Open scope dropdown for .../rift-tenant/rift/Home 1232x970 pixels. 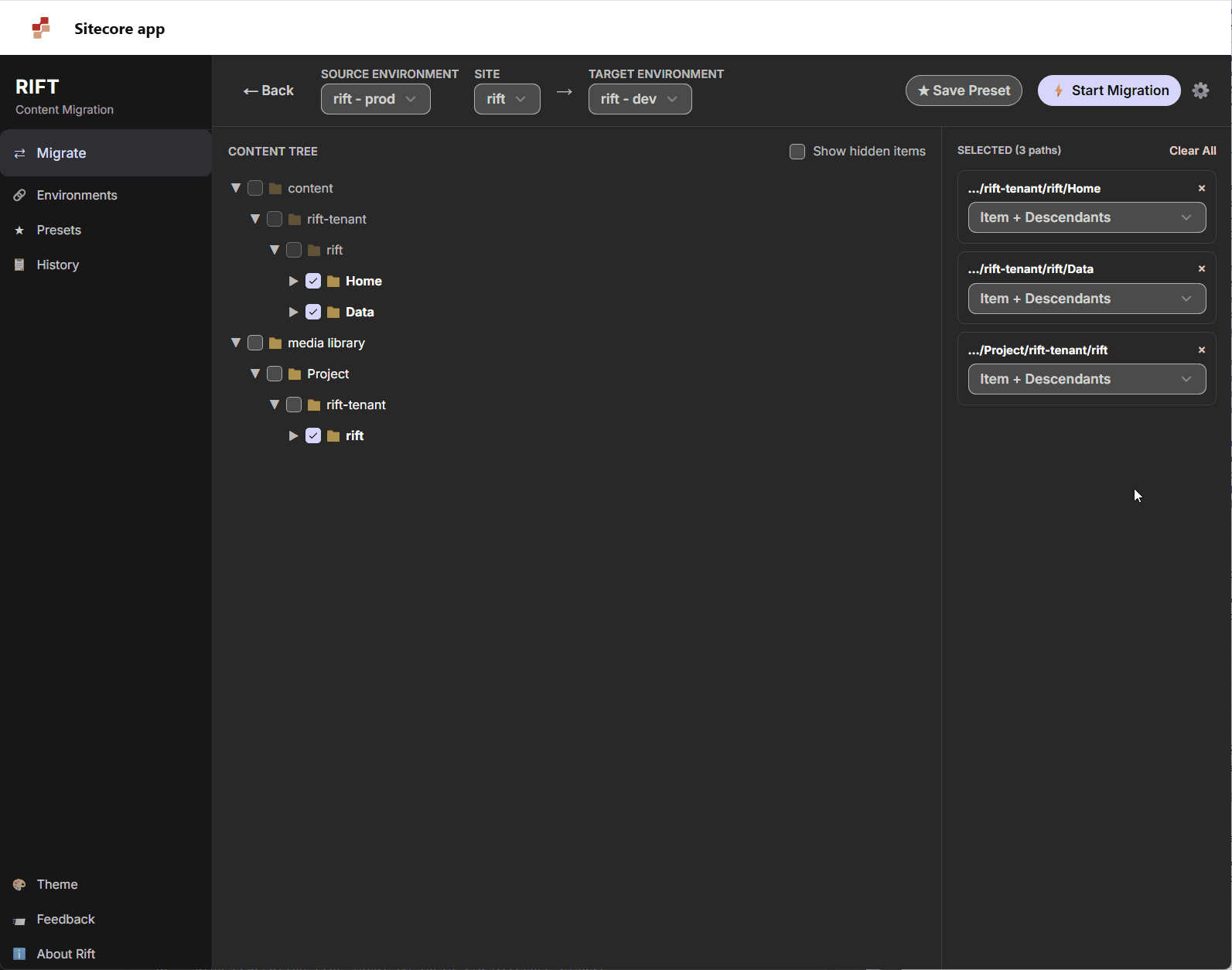[x=1087, y=217]
